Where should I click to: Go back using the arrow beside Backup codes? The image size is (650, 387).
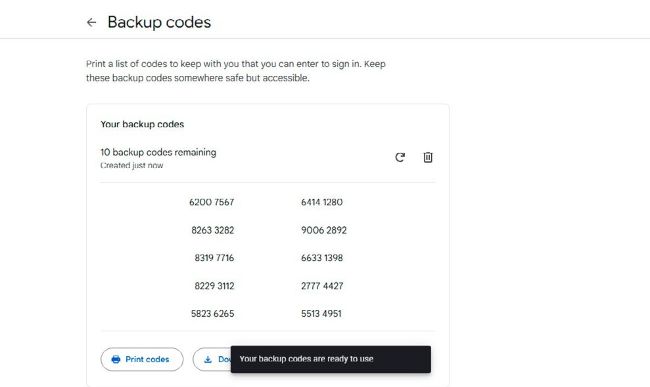[x=91, y=22]
